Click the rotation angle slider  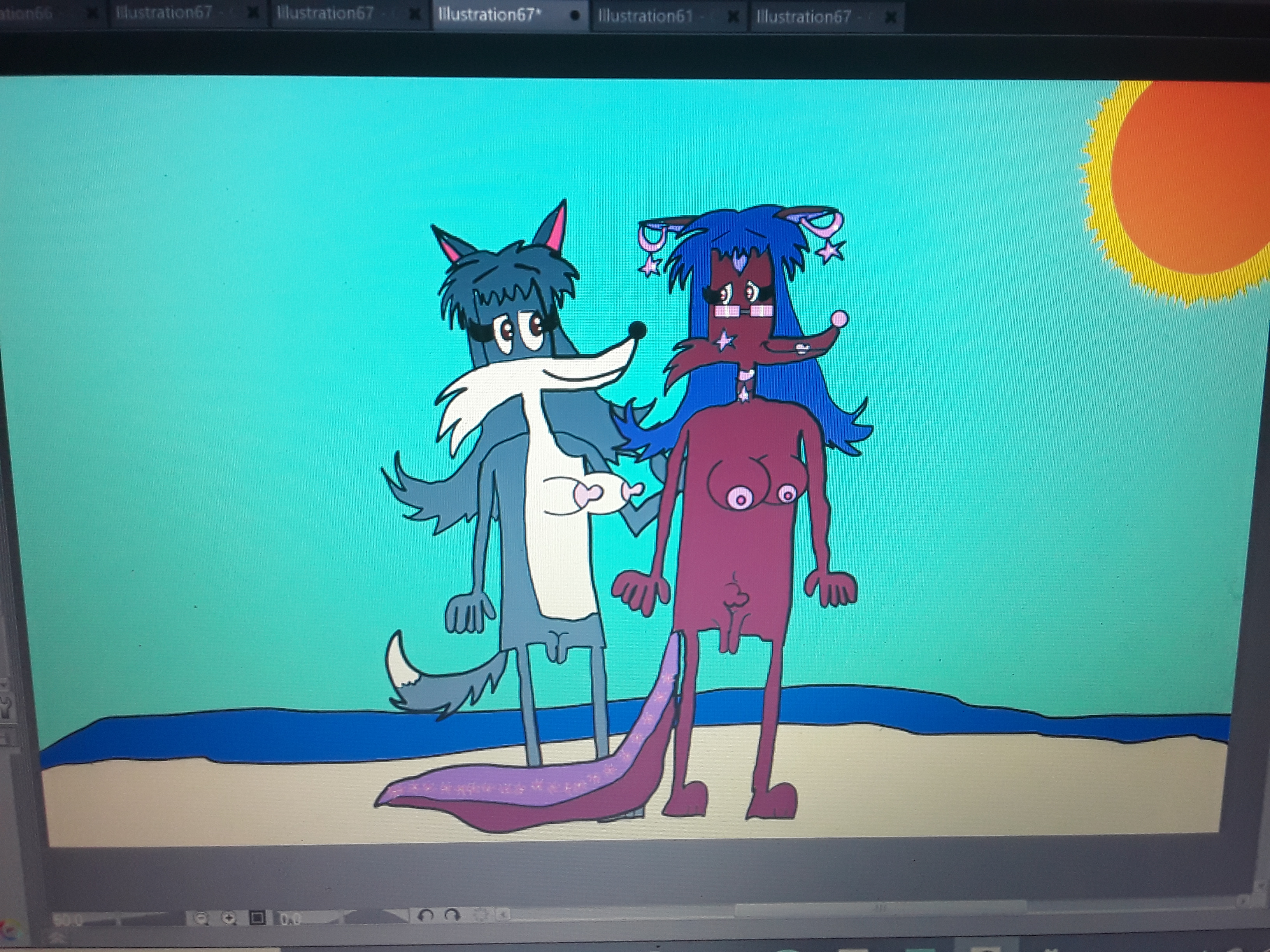tap(356, 917)
